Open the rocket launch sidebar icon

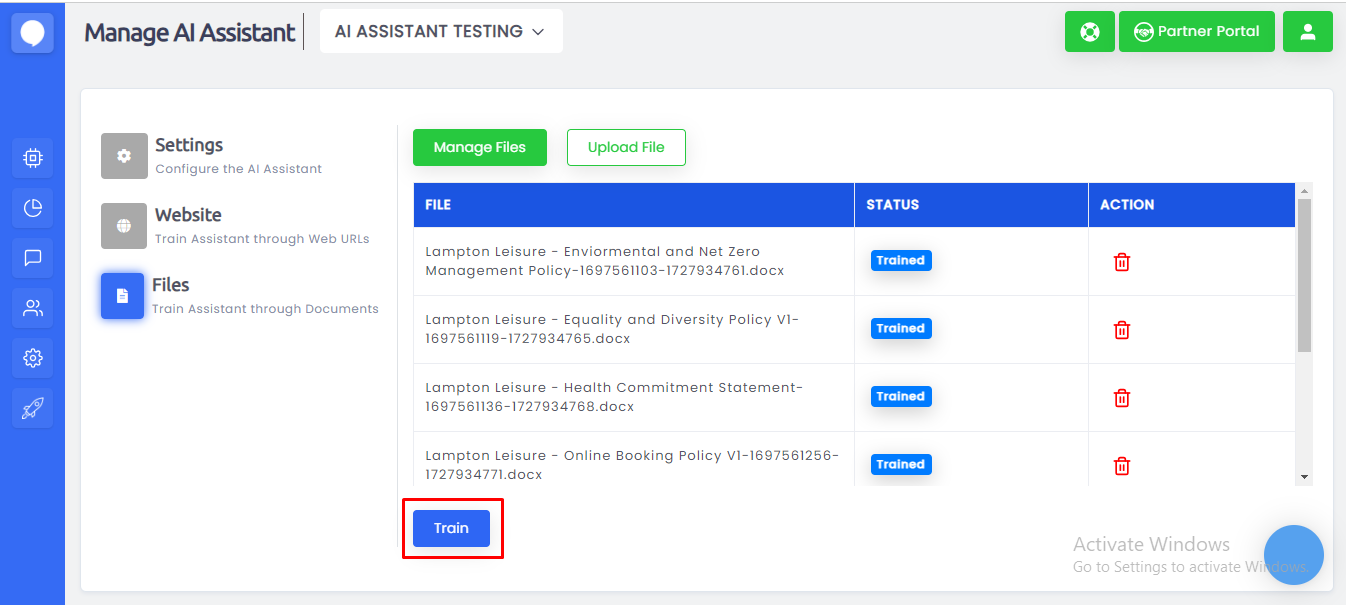click(x=32, y=407)
